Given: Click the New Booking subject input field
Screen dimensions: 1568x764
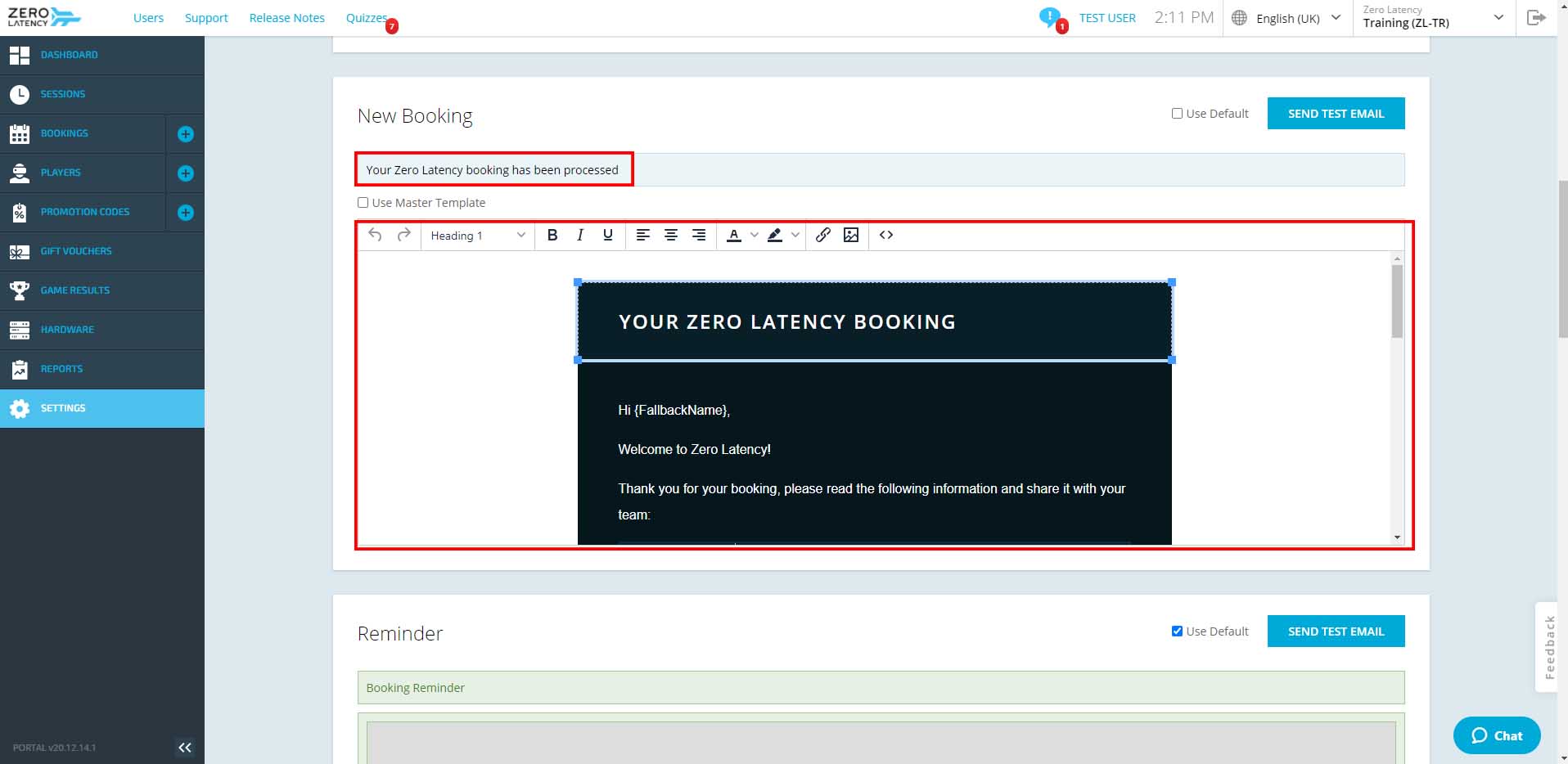Looking at the screenshot, I should click(881, 170).
